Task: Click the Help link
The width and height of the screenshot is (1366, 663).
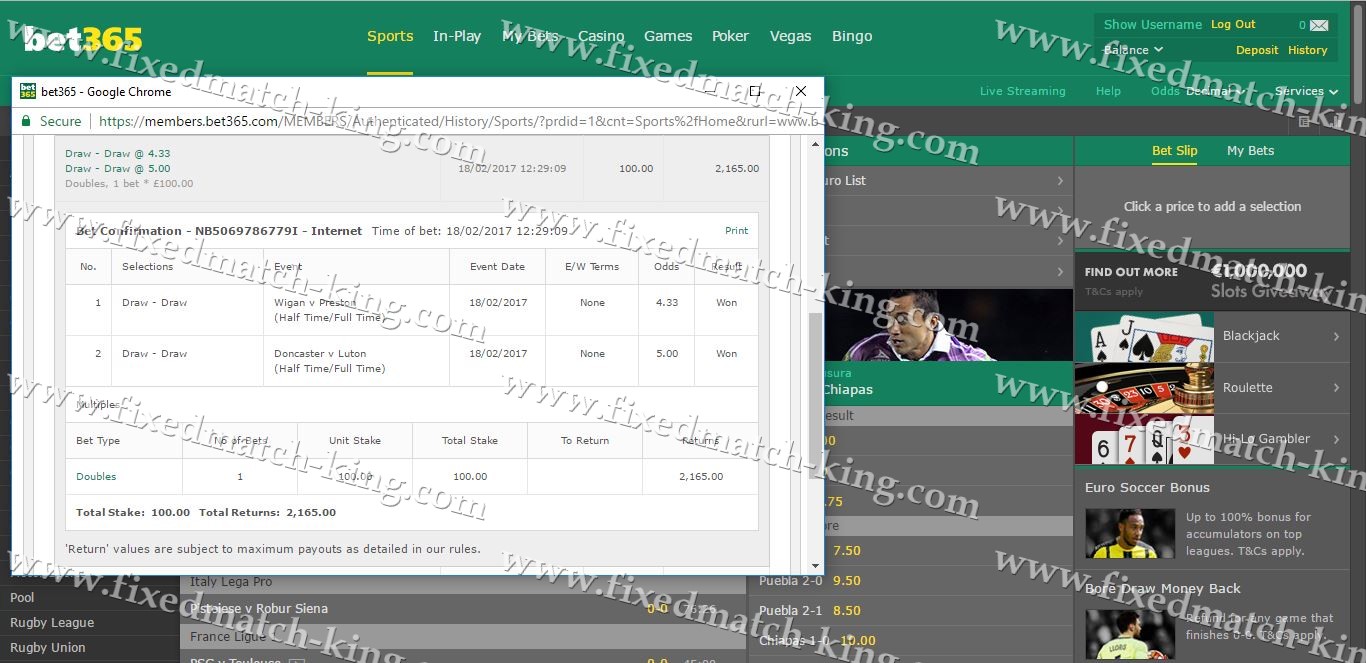Action: coord(1108,91)
